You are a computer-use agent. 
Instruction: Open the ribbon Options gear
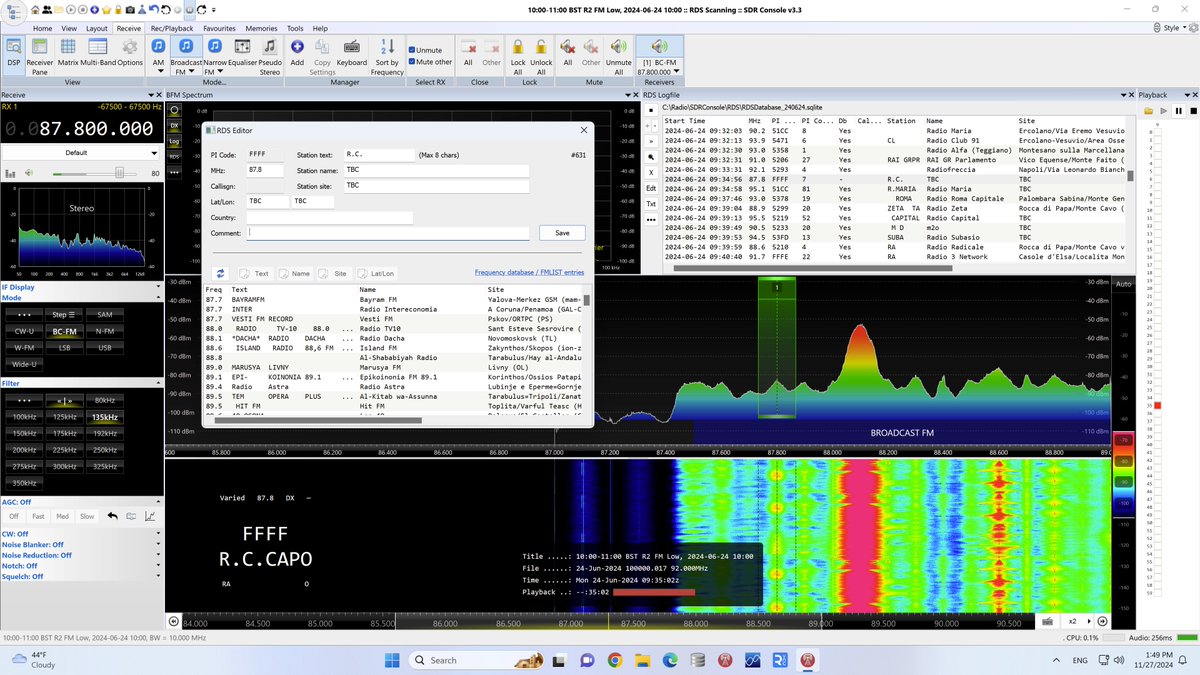point(130,55)
